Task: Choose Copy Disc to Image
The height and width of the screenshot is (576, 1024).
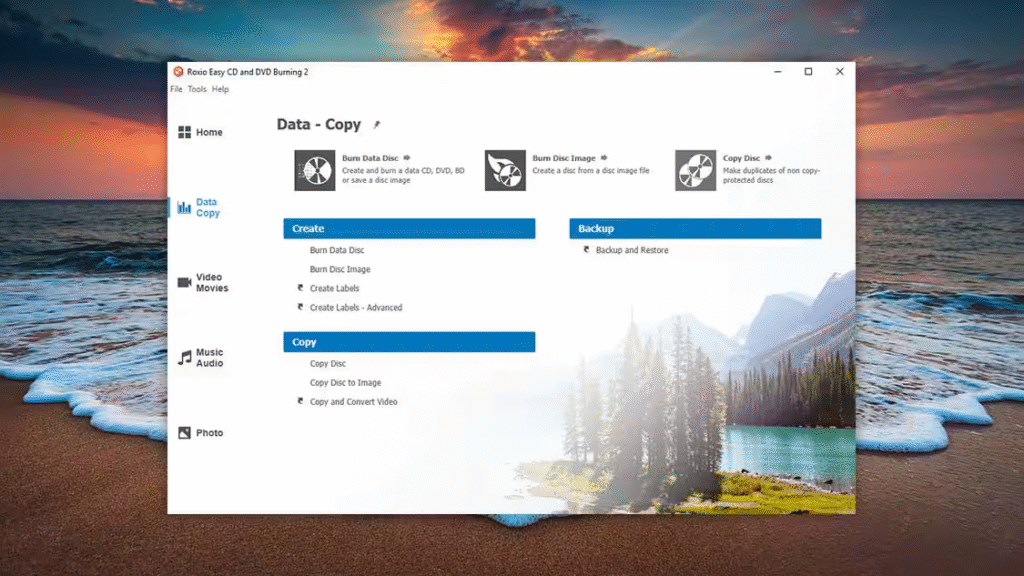Action: 345,383
